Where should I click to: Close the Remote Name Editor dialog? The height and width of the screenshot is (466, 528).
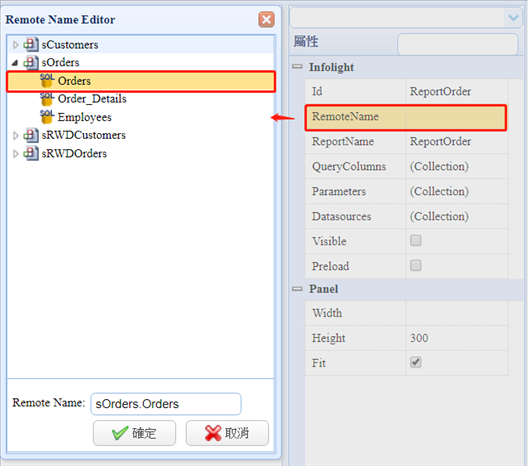click(266, 20)
